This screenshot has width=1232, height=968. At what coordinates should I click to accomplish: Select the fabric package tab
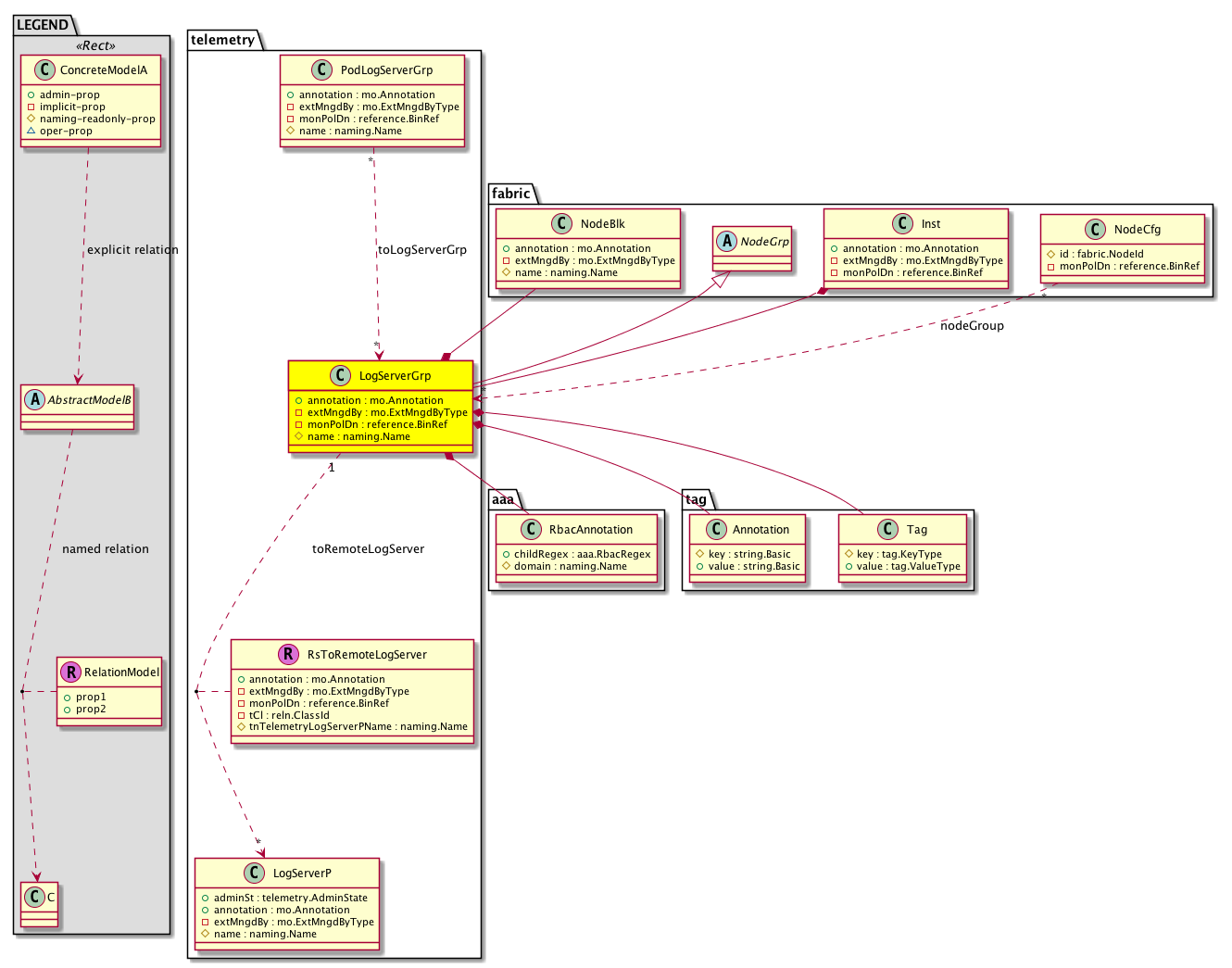[x=511, y=194]
